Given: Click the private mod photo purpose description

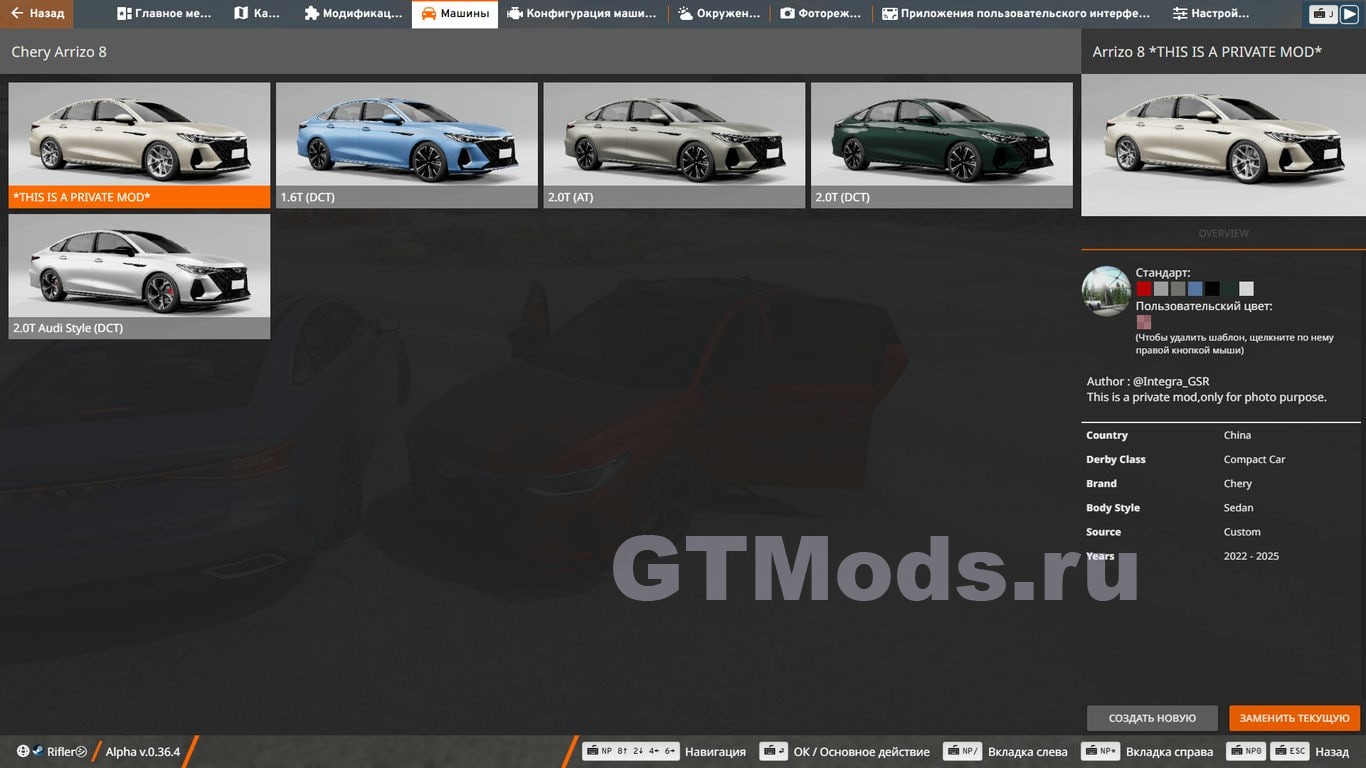Looking at the screenshot, I should pos(1207,397).
